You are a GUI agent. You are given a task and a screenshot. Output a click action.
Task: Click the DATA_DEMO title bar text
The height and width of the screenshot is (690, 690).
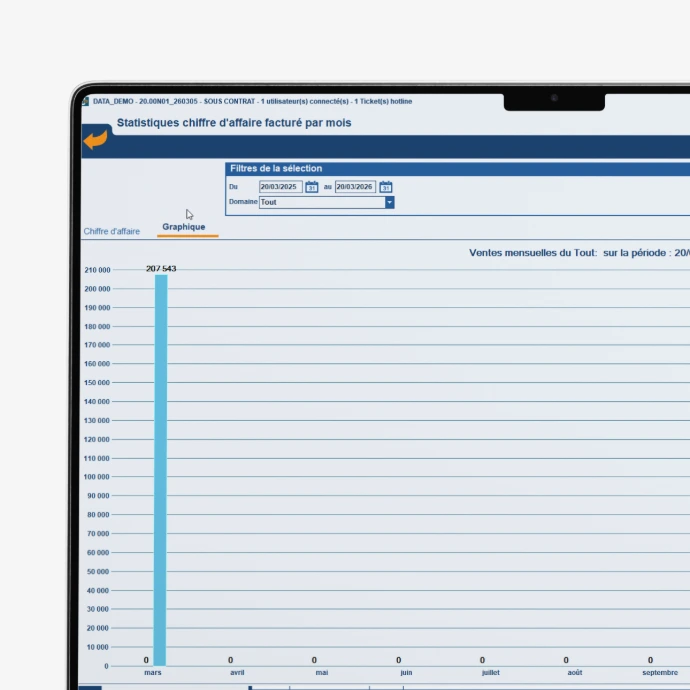tap(253, 101)
